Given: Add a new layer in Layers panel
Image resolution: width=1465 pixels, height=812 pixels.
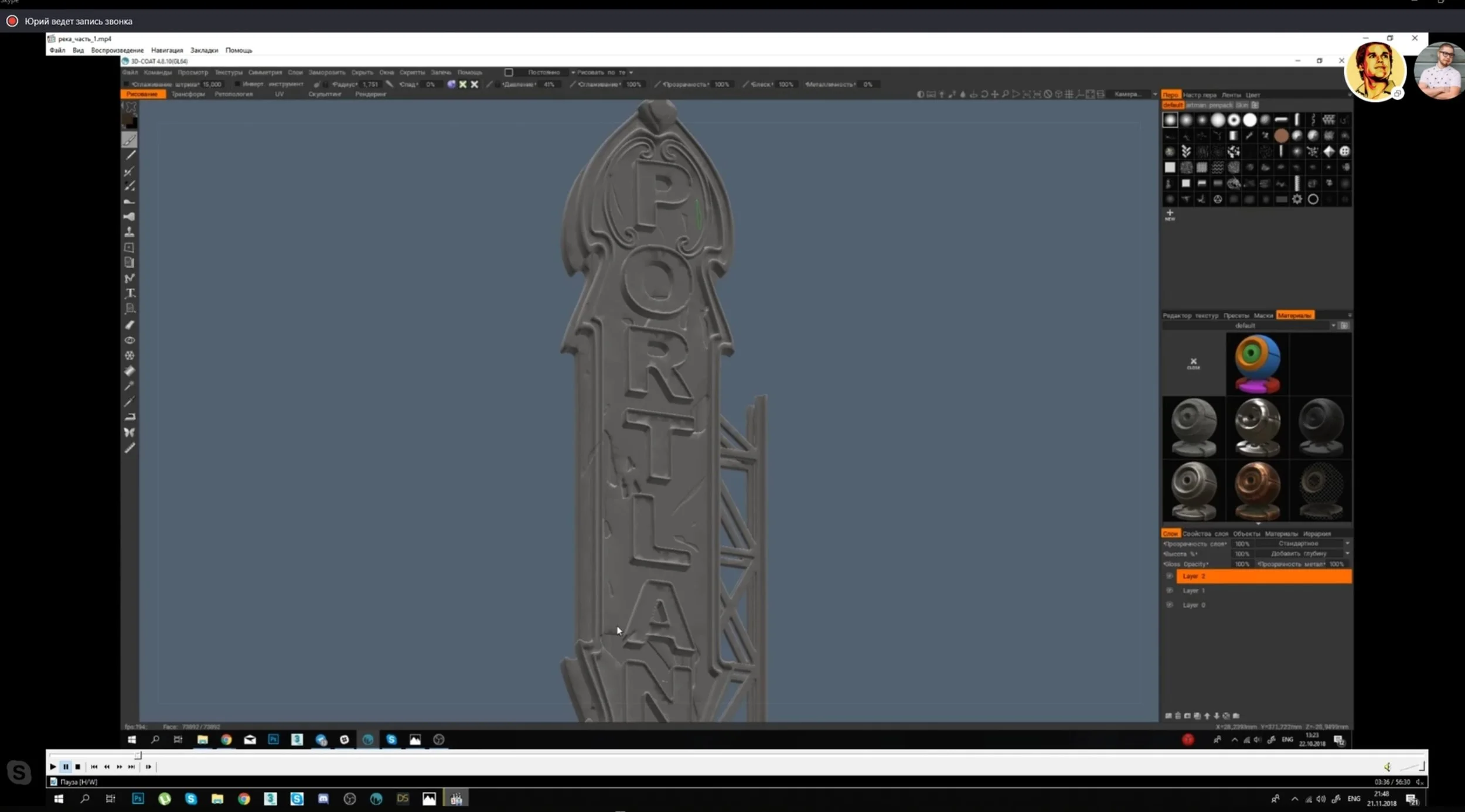Looking at the screenshot, I should point(1168,715).
